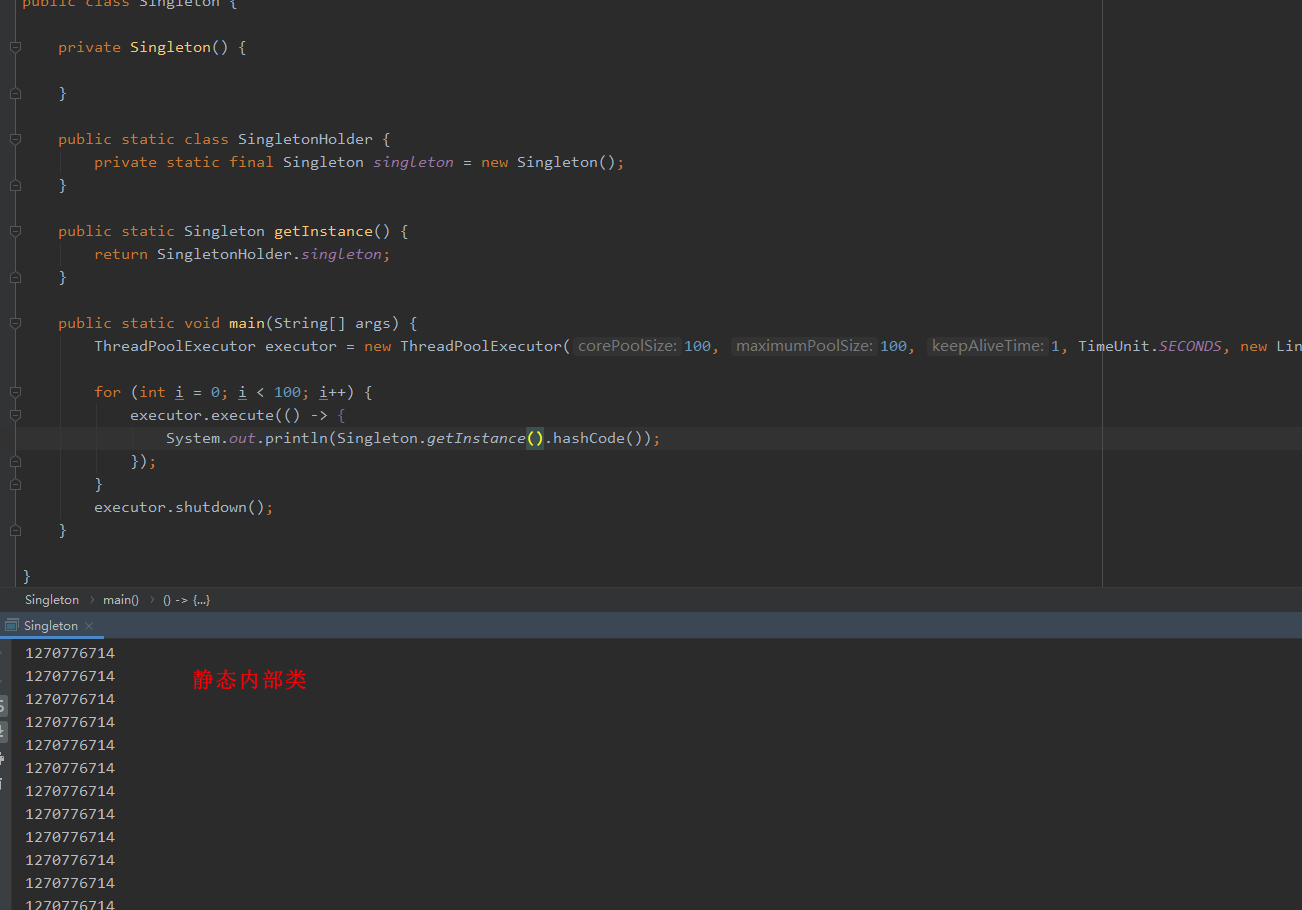Close the Singleton run tab
The height and width of the screenshot is (910, 1302).
[89, 626]
